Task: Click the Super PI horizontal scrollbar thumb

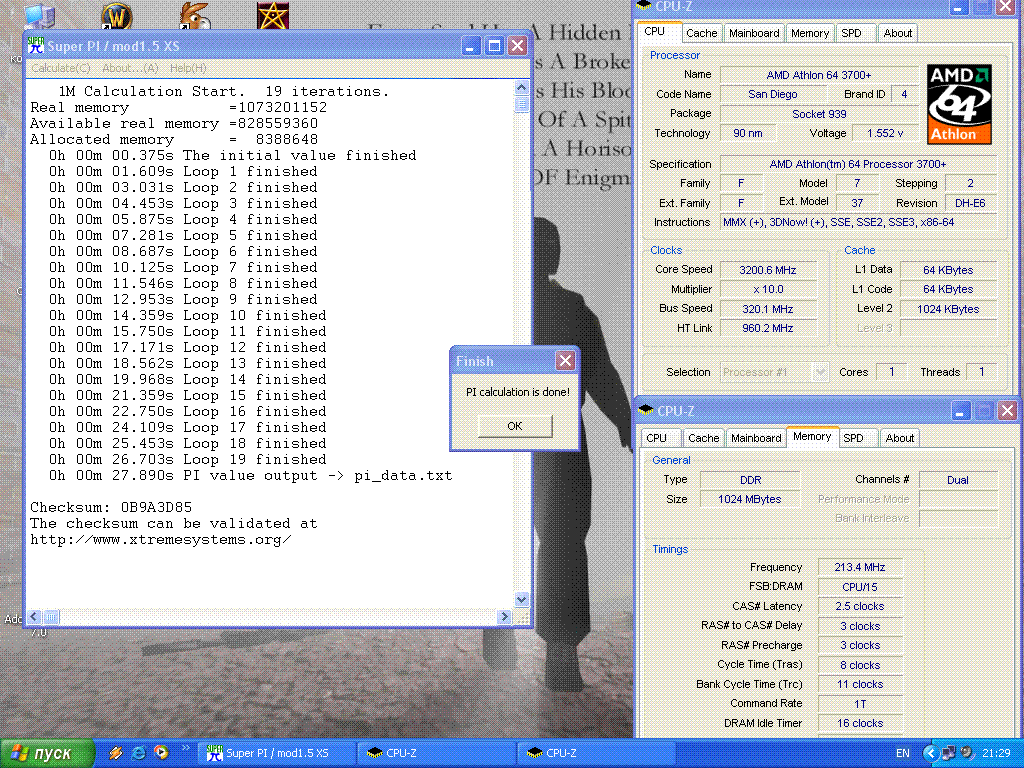Action: [x=51, y=616]
